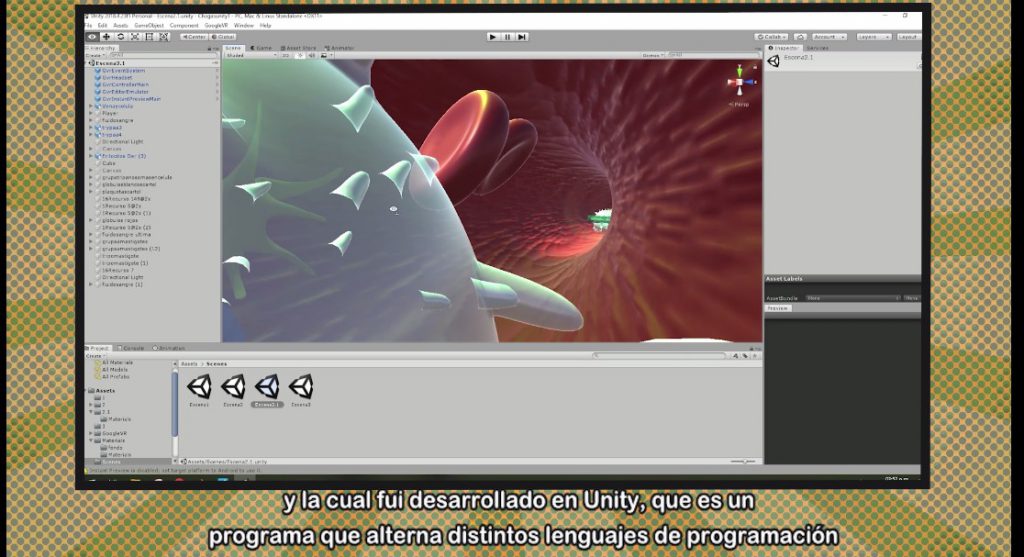Viewport: 1024px width, 557px height.
Task: Switch to the Animator tab
Action: [x=340, y=48]
